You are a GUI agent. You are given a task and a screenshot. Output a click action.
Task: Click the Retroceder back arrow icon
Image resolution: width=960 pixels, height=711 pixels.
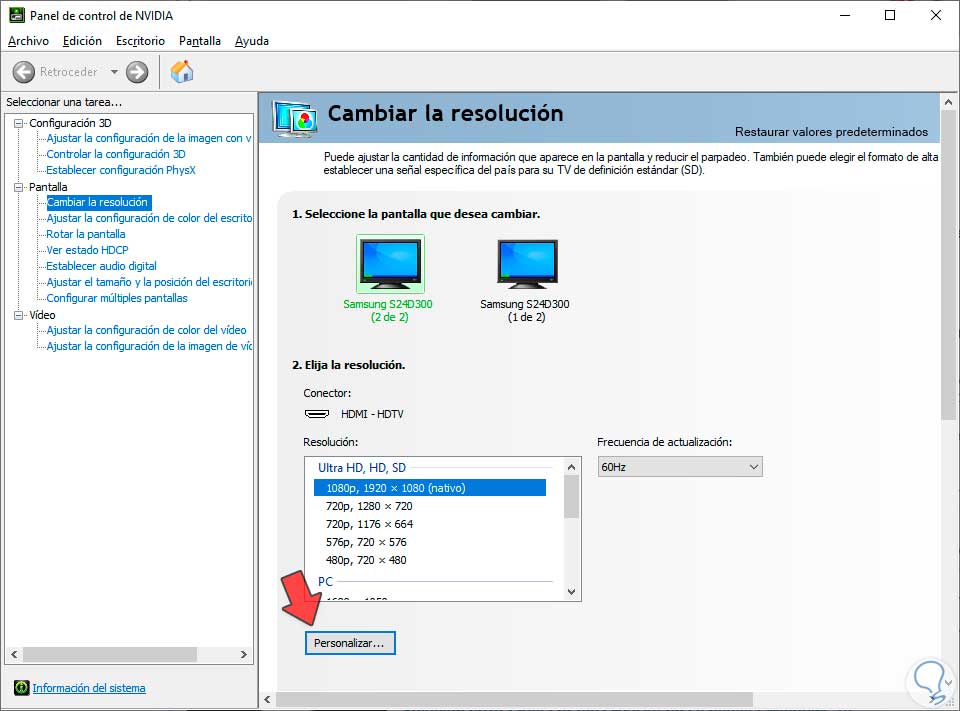24,72
